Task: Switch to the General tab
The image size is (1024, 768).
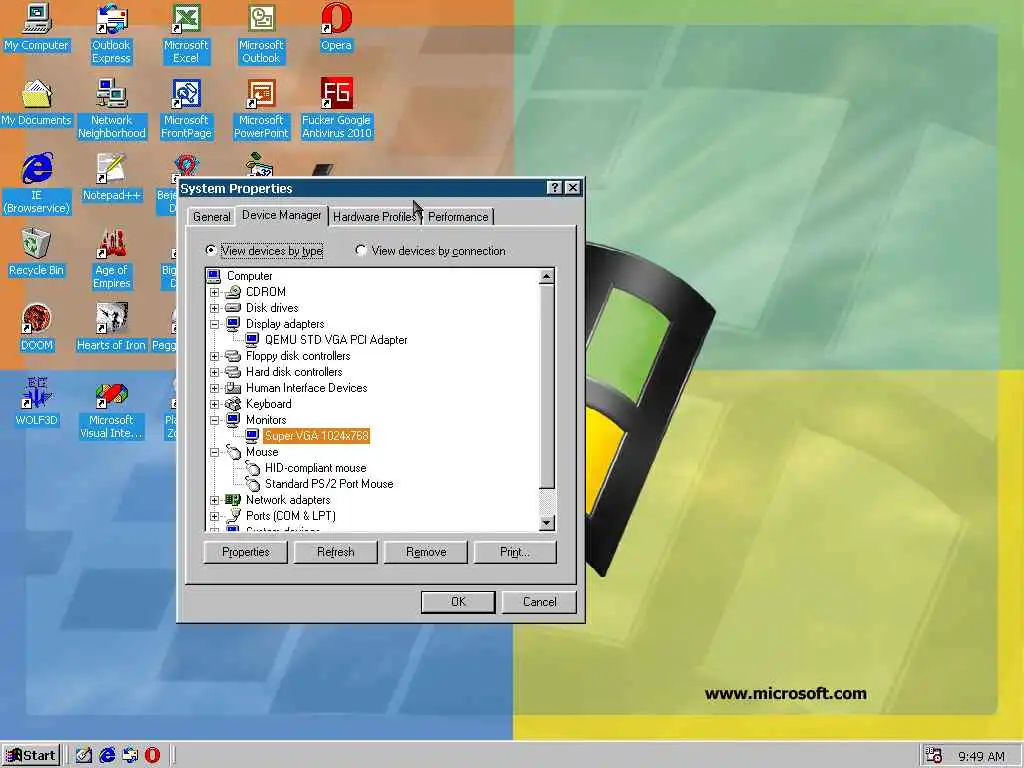Action: [x=212, y=217]
